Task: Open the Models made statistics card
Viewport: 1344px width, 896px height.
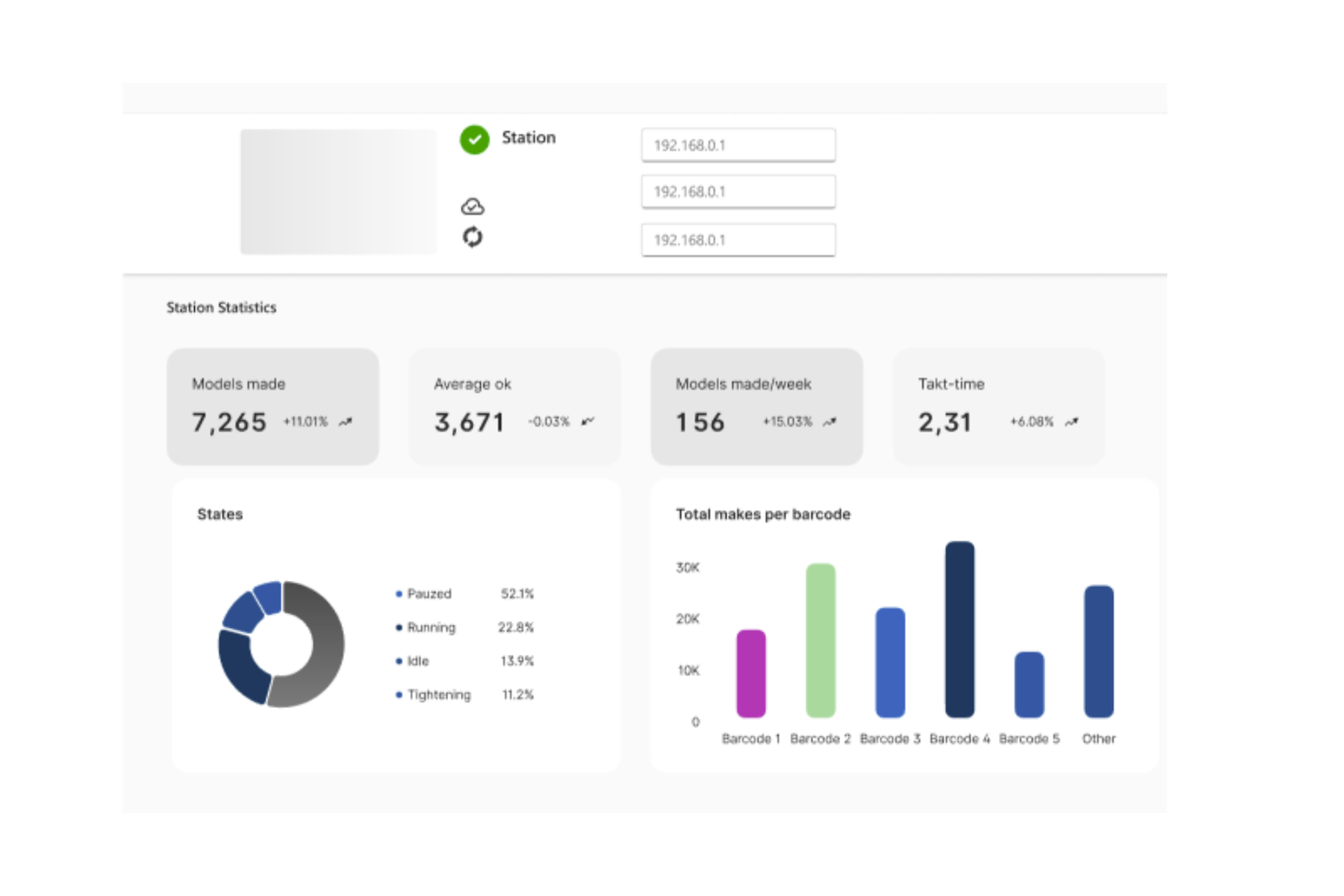Action: tap(272, 406)
